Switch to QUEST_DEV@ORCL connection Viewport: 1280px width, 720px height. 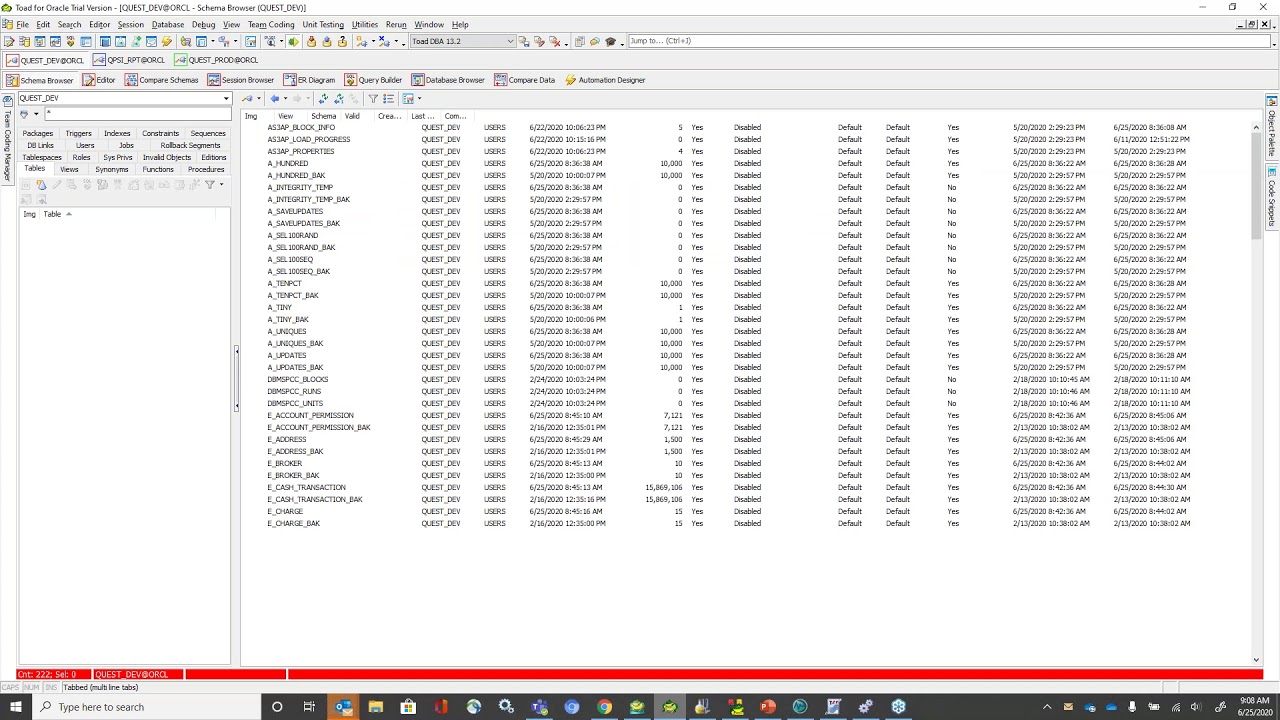46,60
